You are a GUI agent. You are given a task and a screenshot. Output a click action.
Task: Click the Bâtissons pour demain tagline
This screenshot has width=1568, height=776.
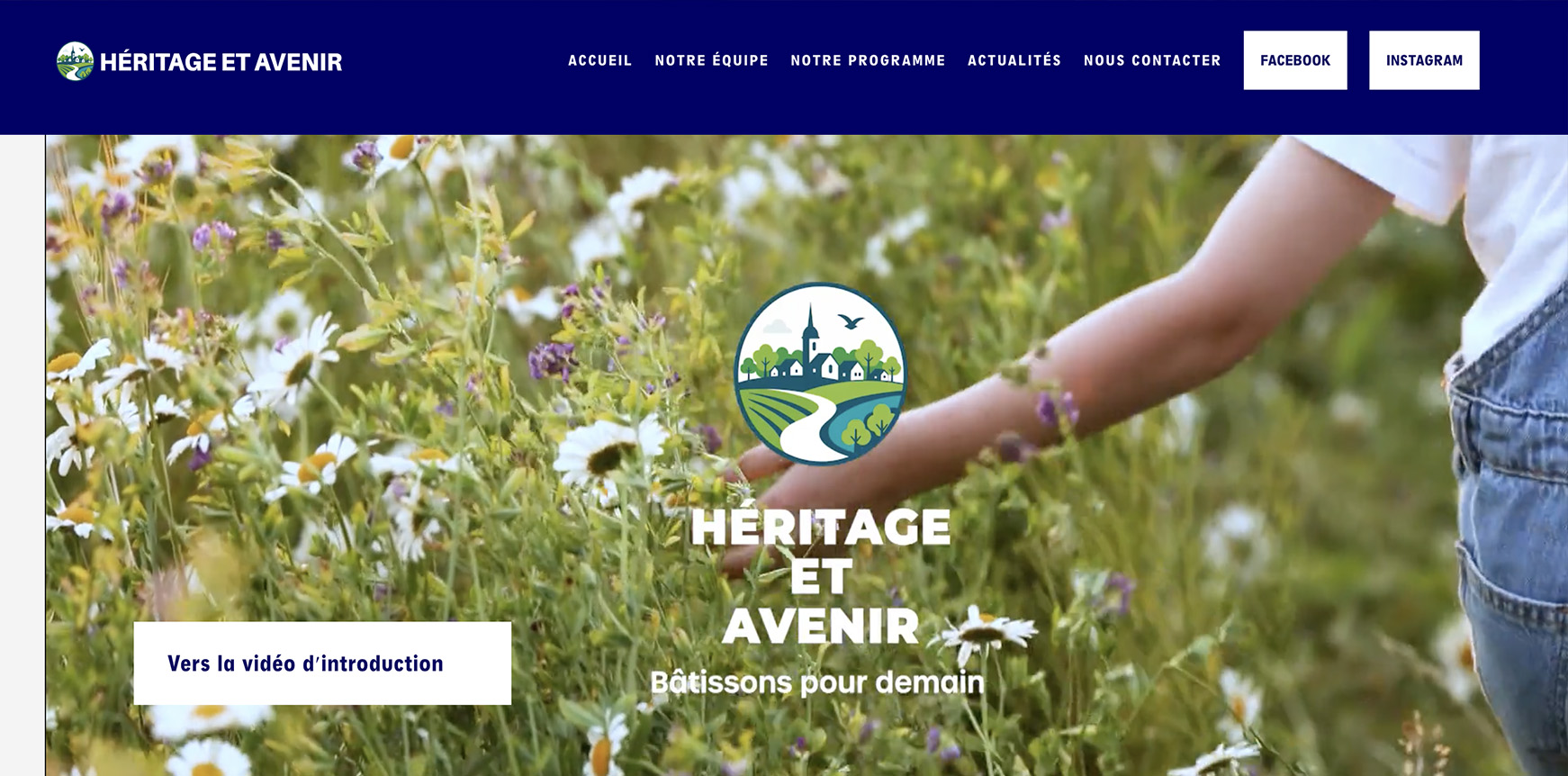pyautogui.click(x=817, y=682)
